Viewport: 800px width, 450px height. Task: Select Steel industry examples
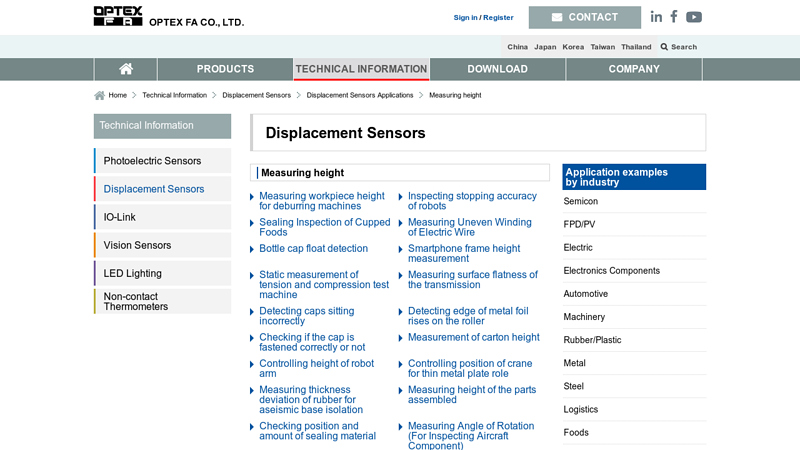click(573, 386)
